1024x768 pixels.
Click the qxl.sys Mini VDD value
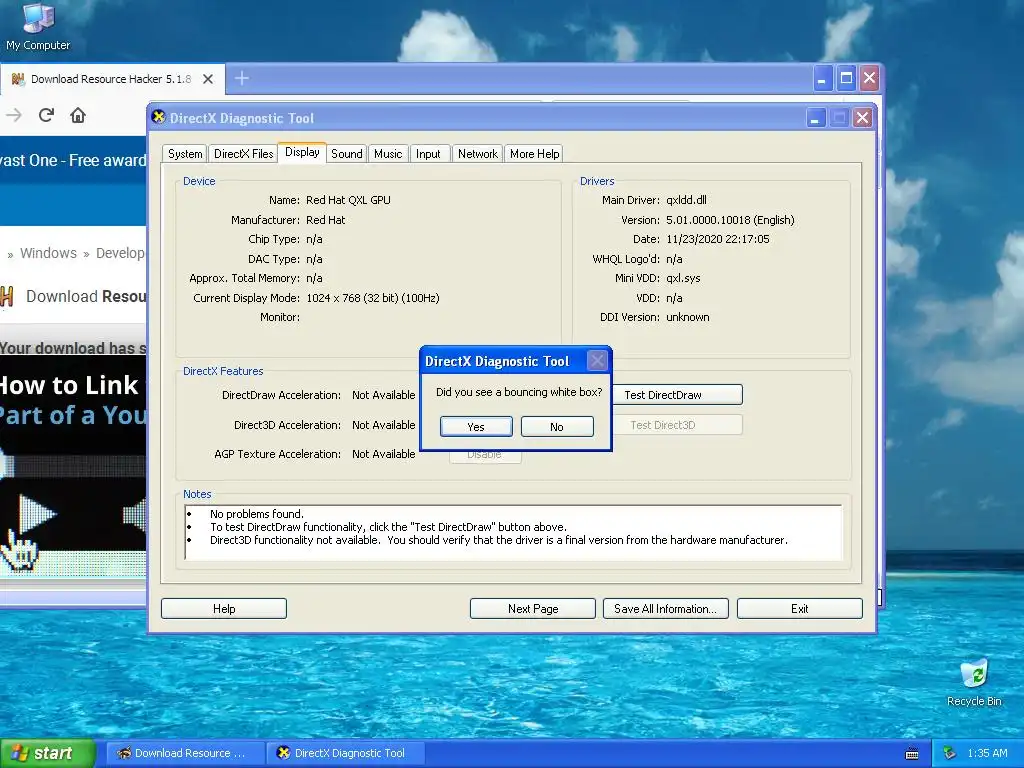[683, 278]
